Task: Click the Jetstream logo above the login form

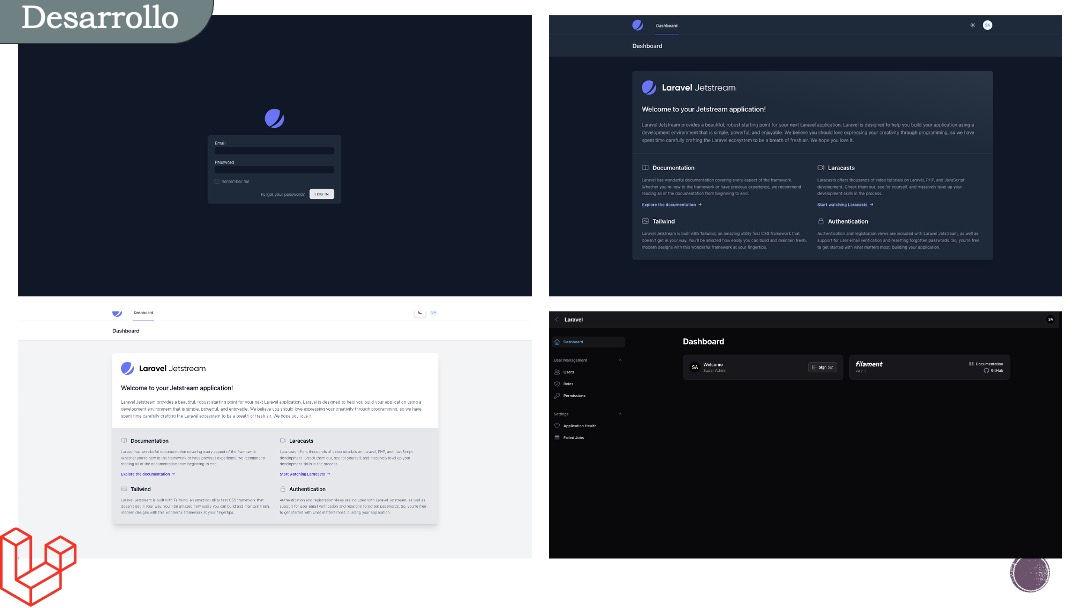Action: pos(275,119)
